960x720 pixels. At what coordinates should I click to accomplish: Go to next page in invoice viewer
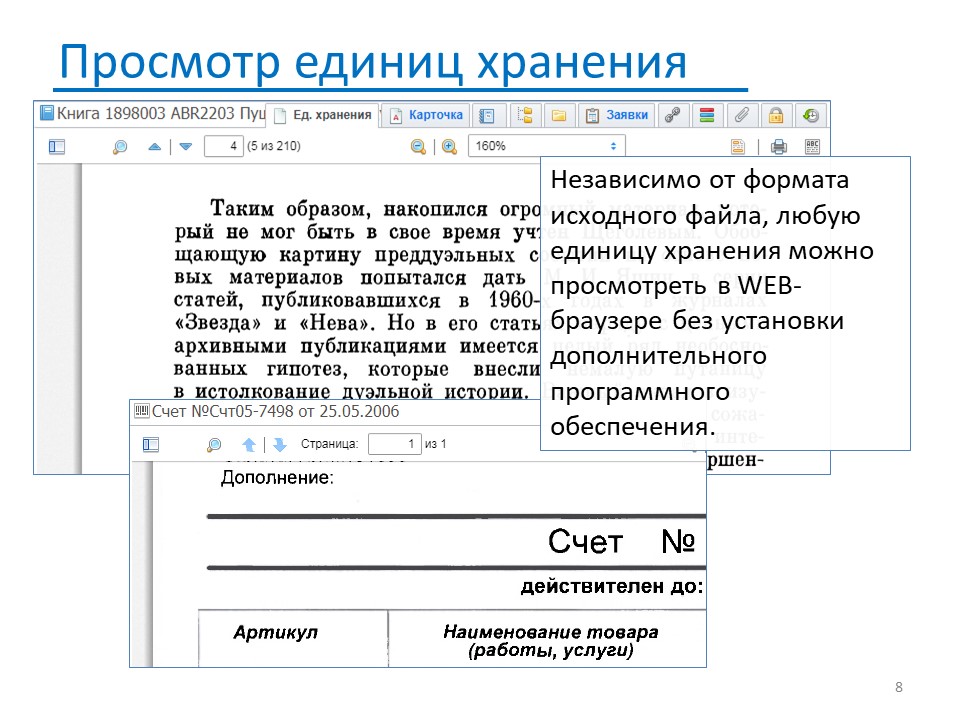280,444
